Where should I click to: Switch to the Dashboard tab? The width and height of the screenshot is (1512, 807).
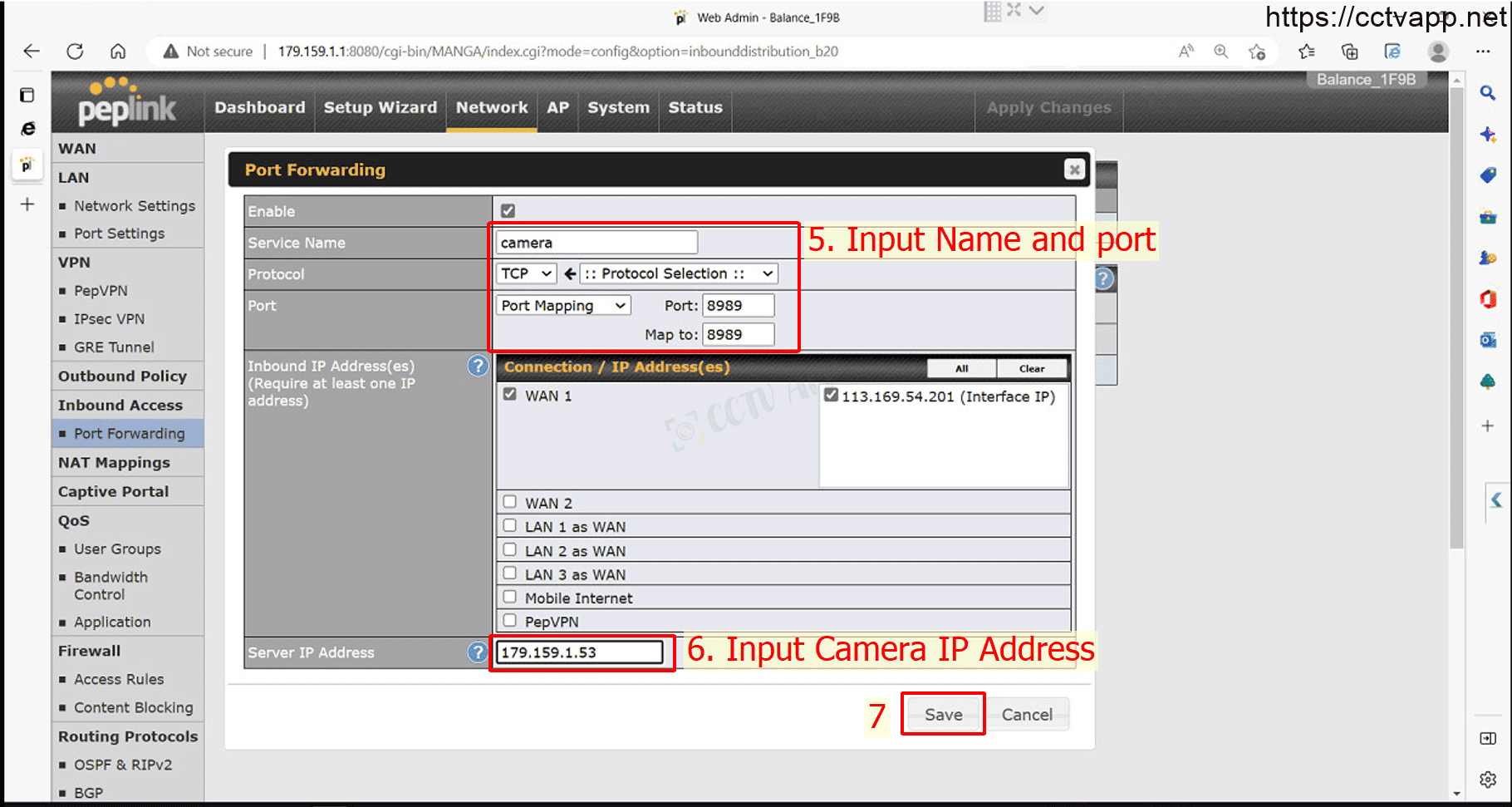(259, 107)
